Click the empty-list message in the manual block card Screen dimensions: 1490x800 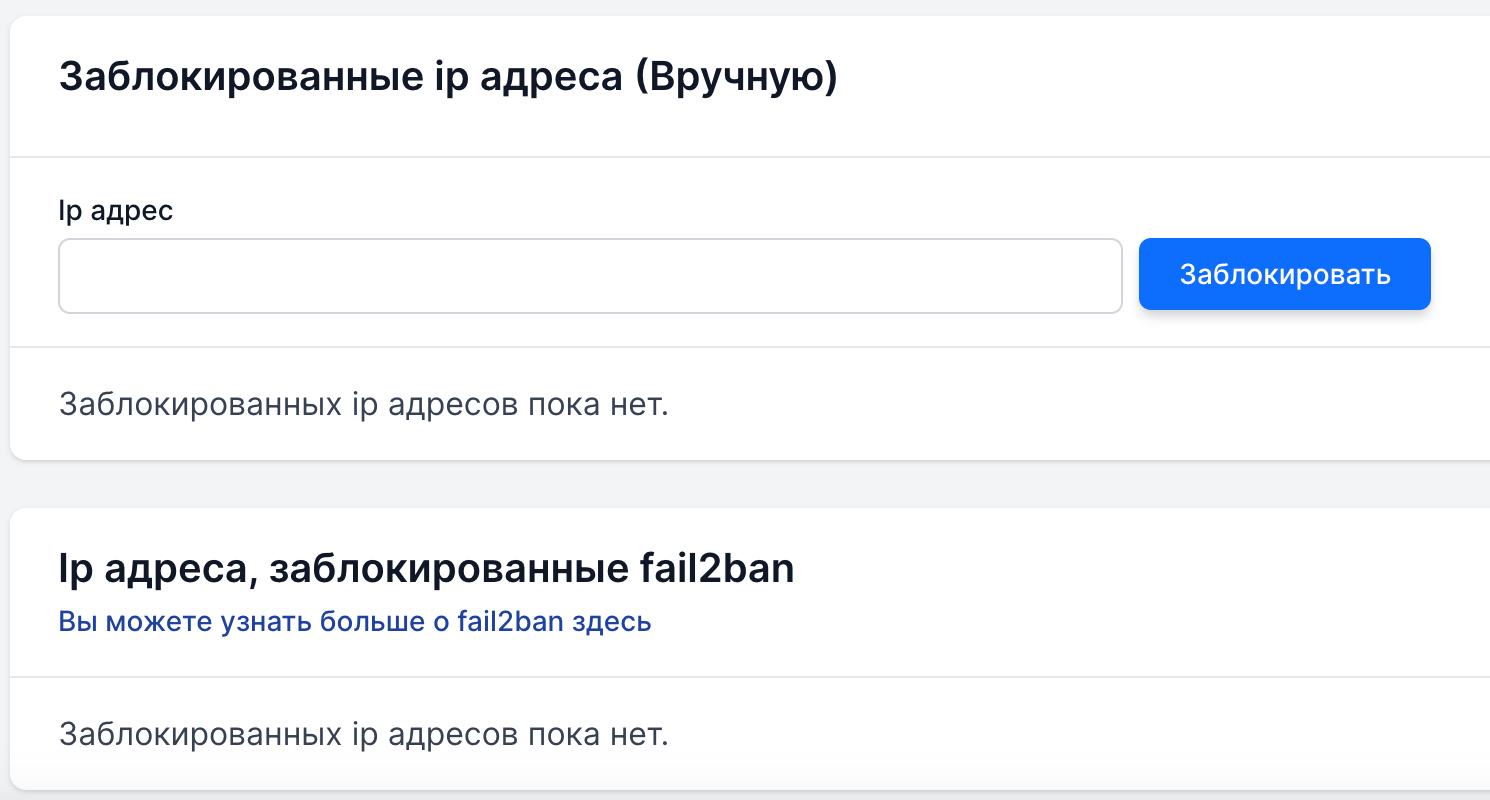tap(363, 405)
